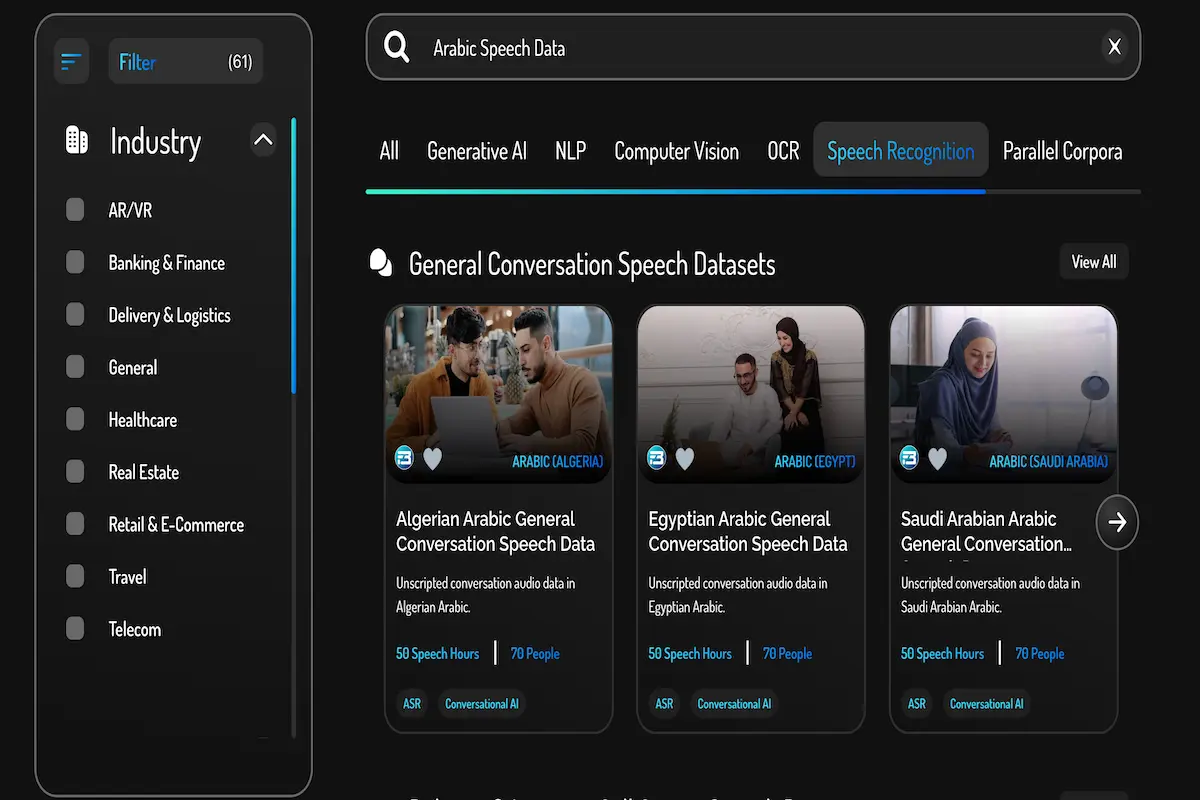Switch to the All tab
This screenshot has height=800, width=1200.
click(x=389, y=151)
